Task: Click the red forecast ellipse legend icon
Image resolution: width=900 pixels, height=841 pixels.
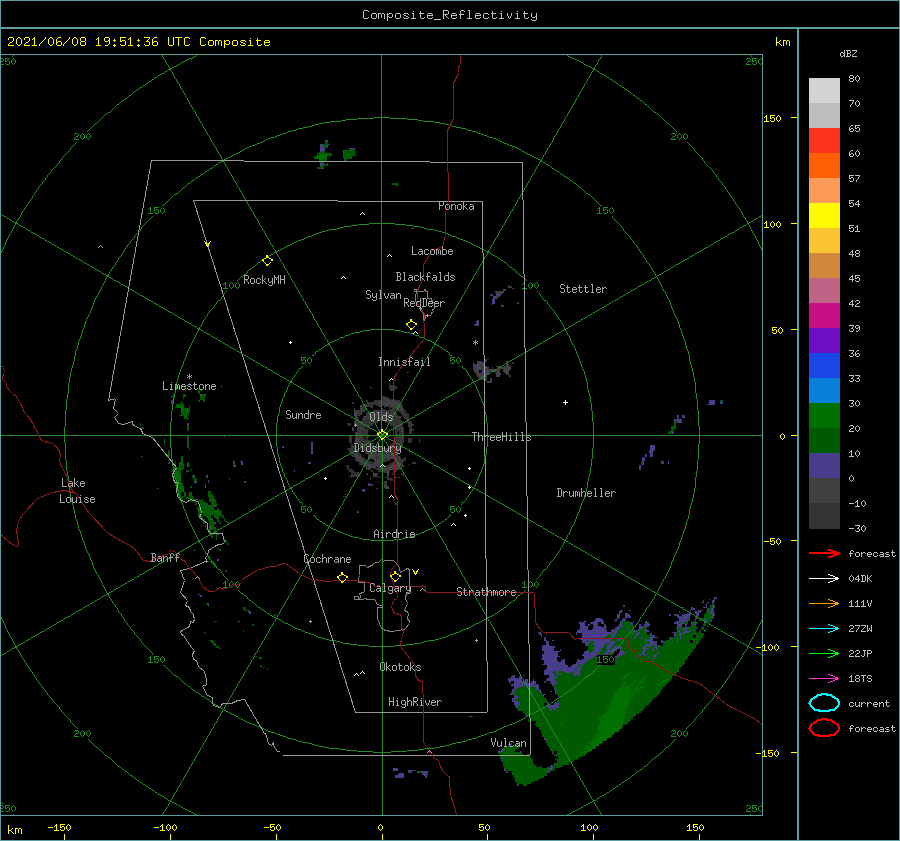Action: pos(824,728)
